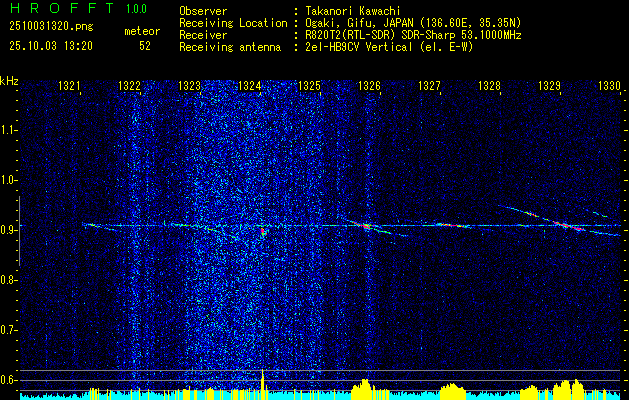This screenshot has height=400, width=629.
Task: Select the 1.0 frequency axis label
Action: [x=8, y=180]
